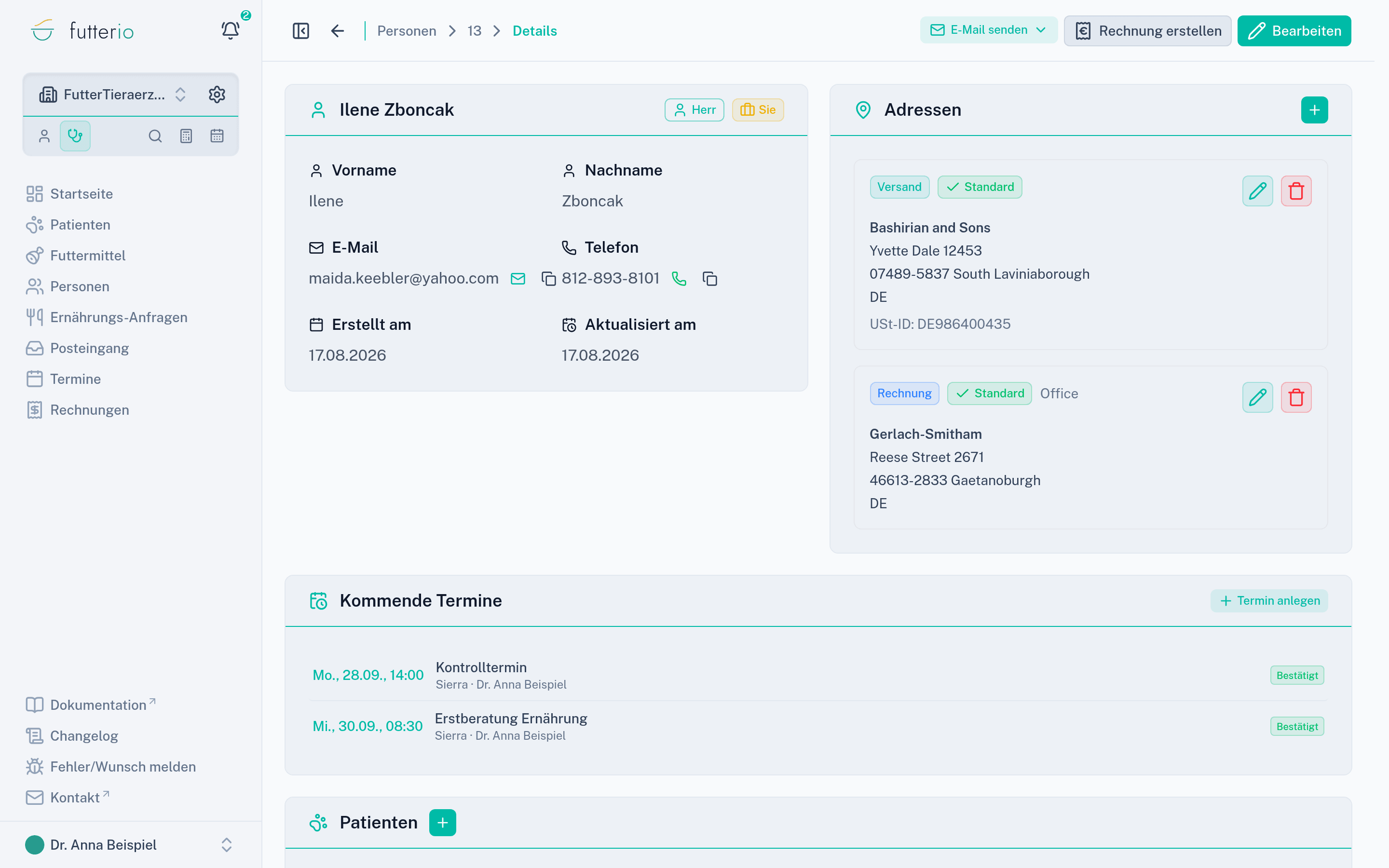The width and height of the screenshot is (1389, 868).
Task: Click the Bearbeiten button
Action: tap(1294, 31)
